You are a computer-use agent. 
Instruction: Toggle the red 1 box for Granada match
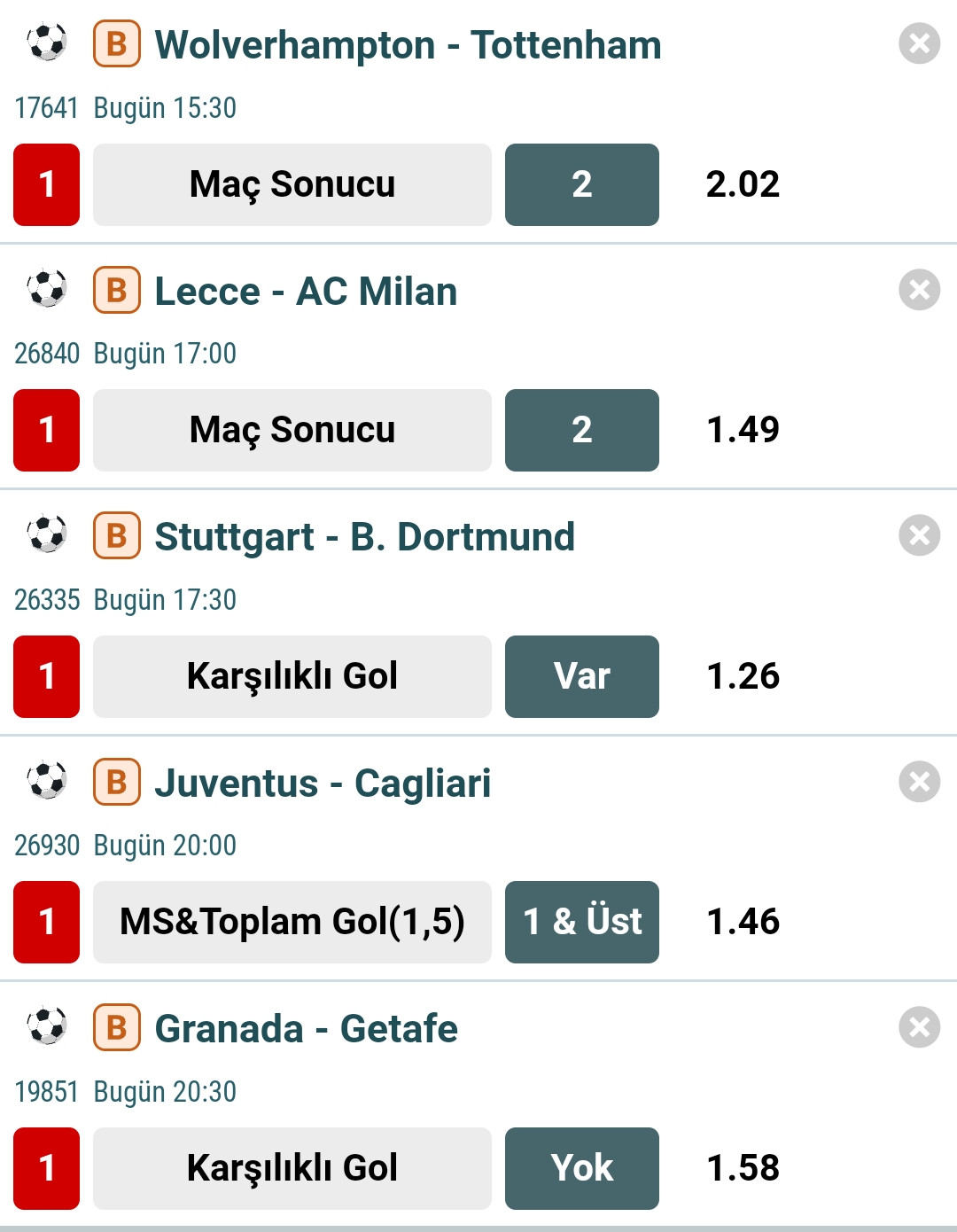46,1168
